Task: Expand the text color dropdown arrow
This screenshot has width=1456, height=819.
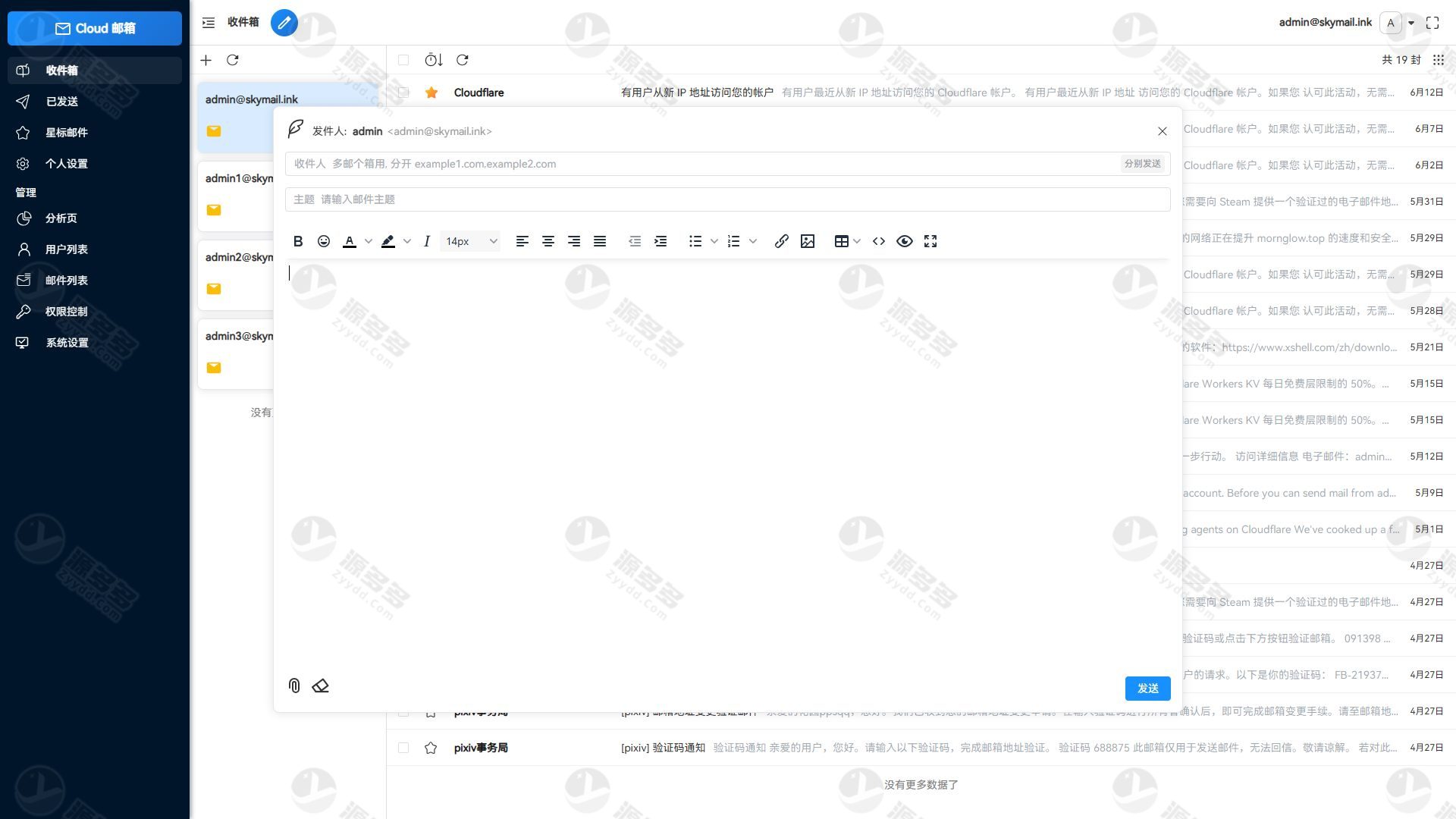Action: click(369, 241)
